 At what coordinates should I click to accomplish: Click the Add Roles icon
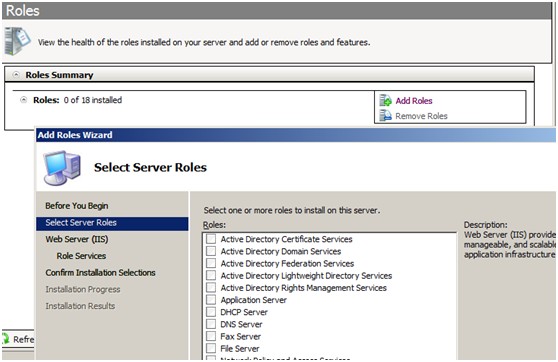[x=385, y=100]
